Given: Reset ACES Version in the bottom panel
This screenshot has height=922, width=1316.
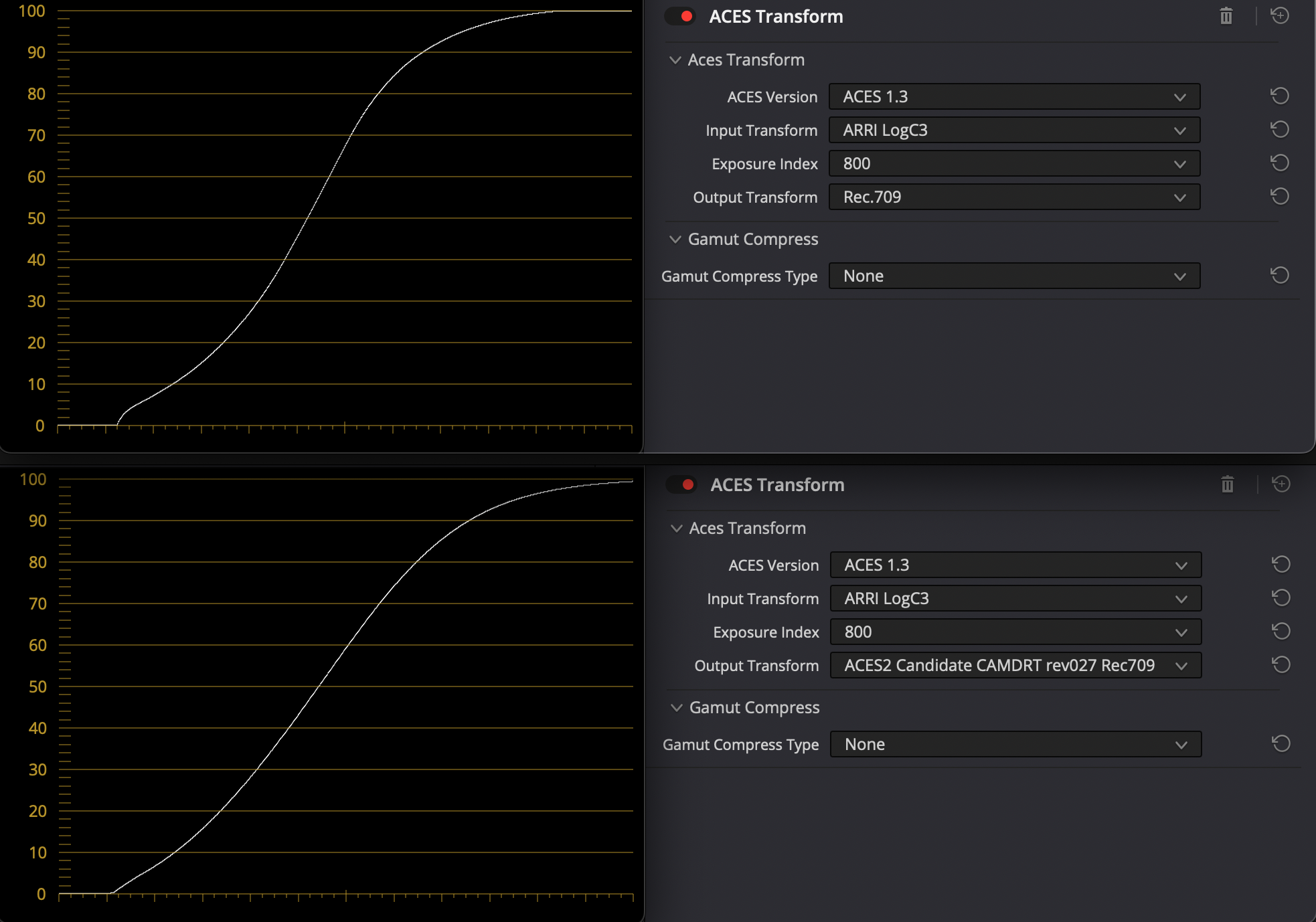Looking at the screenshot, I should point(1281,564).
